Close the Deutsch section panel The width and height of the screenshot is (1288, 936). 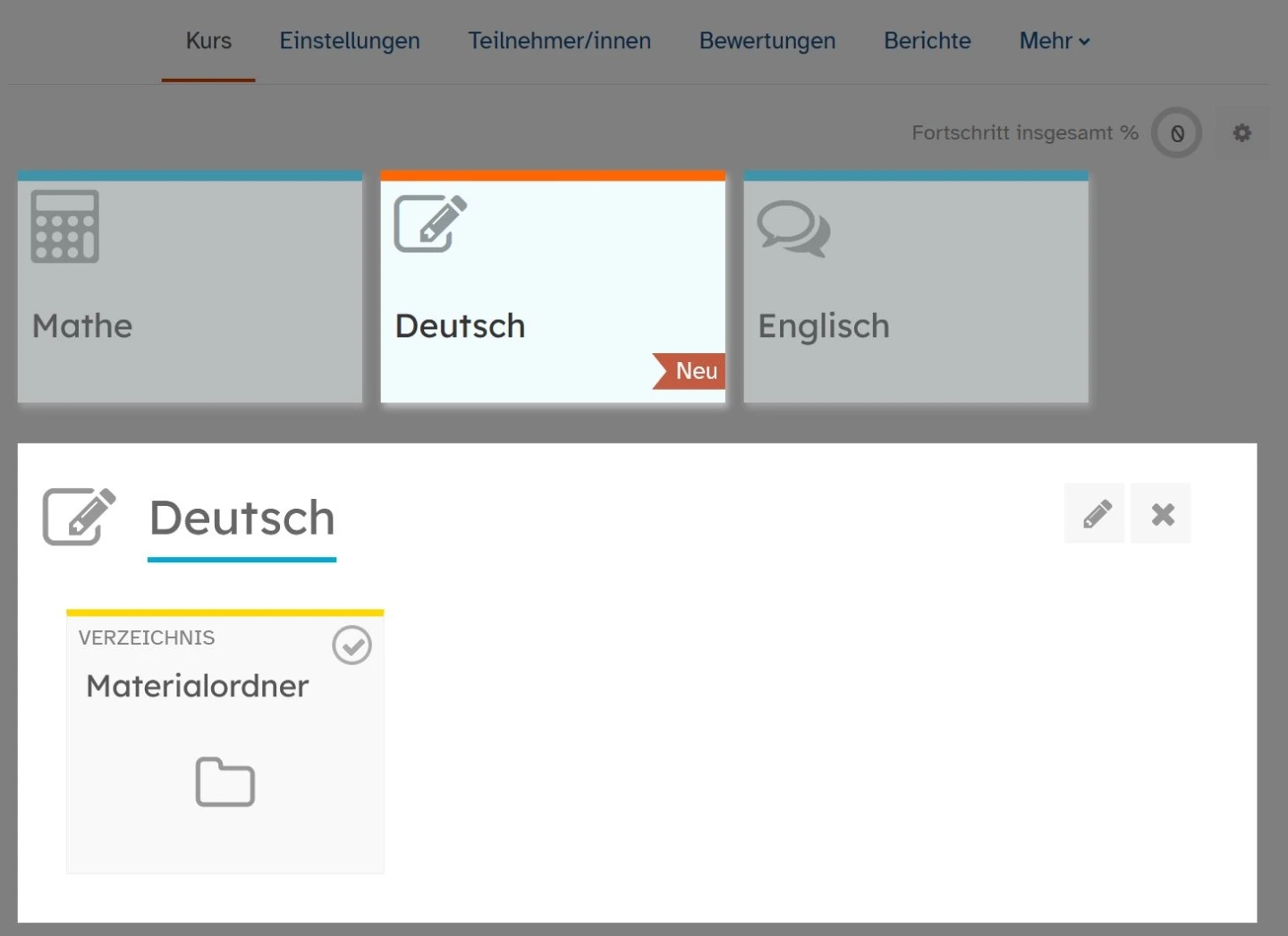[x=1161, y=513]
